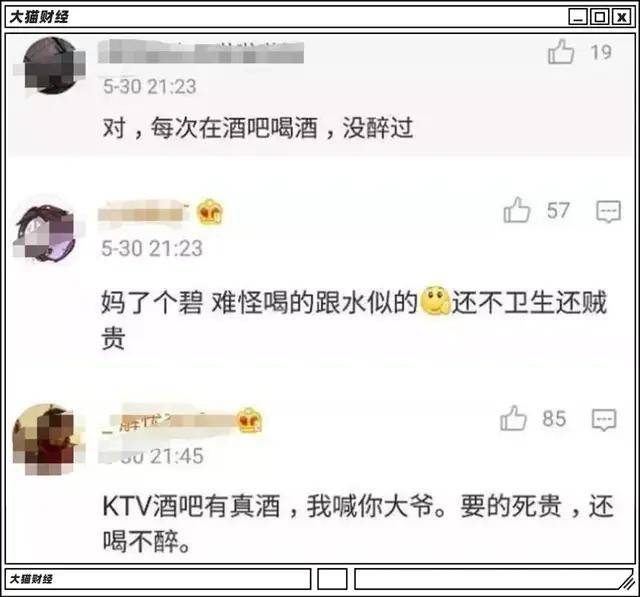
Task: Select comment starting with 'KTV酒吧有真酒'
Action: (358, 524)
